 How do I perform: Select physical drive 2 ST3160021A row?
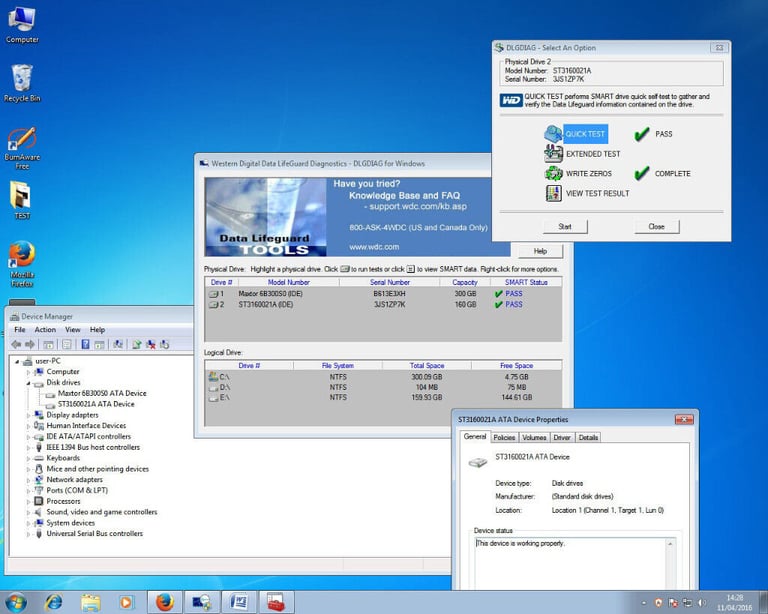pyautogui.click(x=383, y=305)
